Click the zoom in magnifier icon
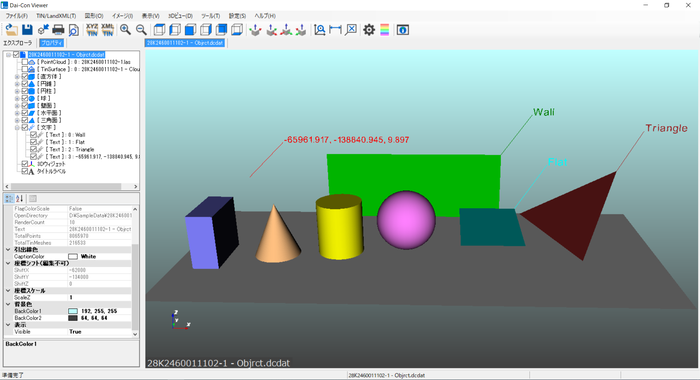The width and height of the screenshot is (700, 380). [x=125, y=30]
